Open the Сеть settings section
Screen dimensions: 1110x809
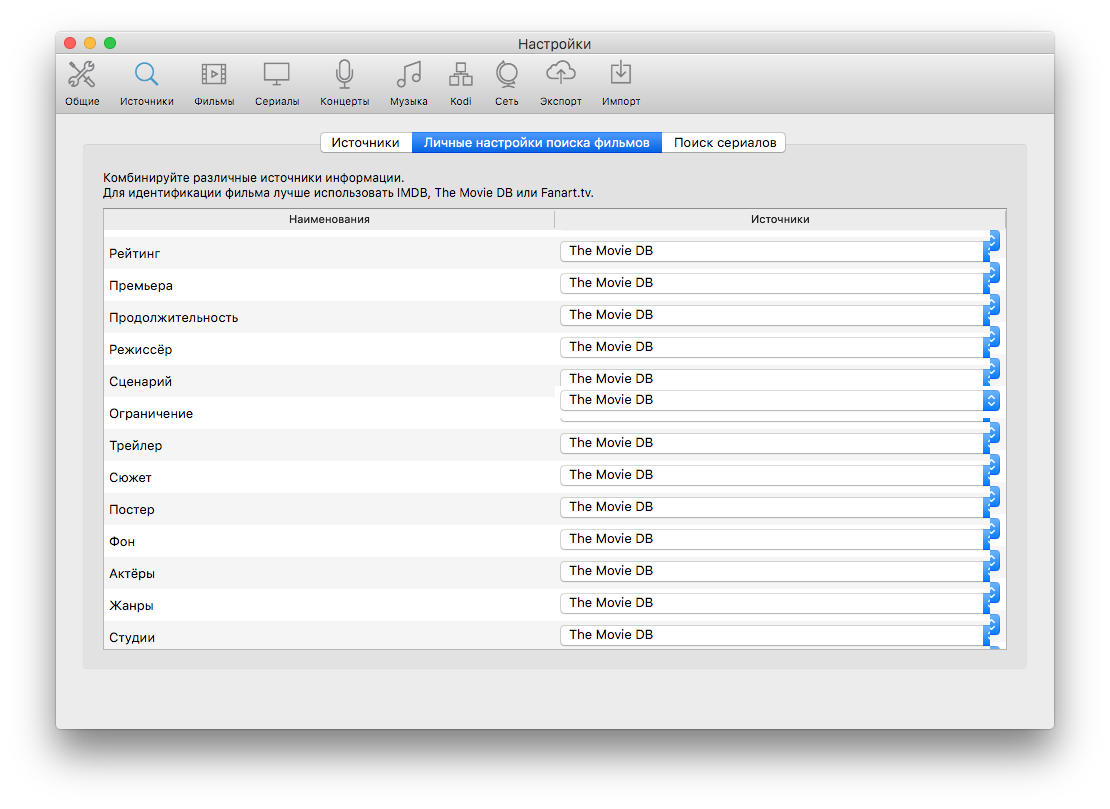(x=506, y=83)
